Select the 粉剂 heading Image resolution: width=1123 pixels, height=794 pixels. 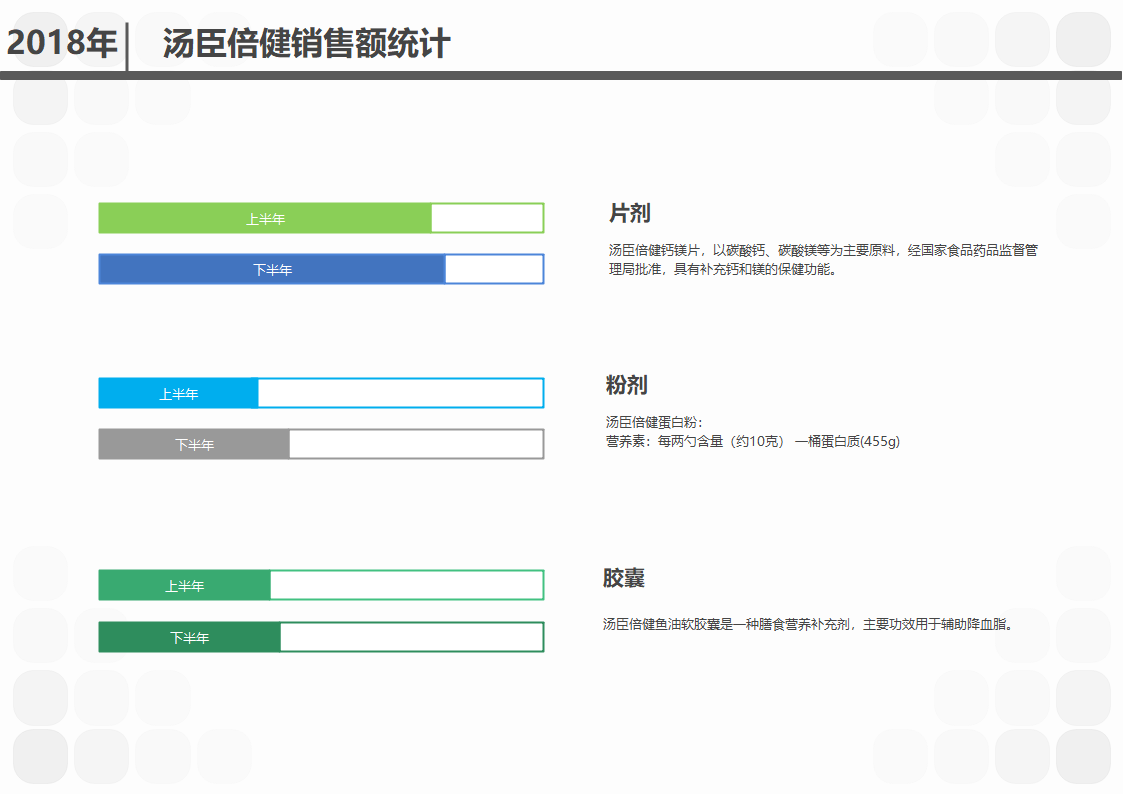(x=627, y=385)
